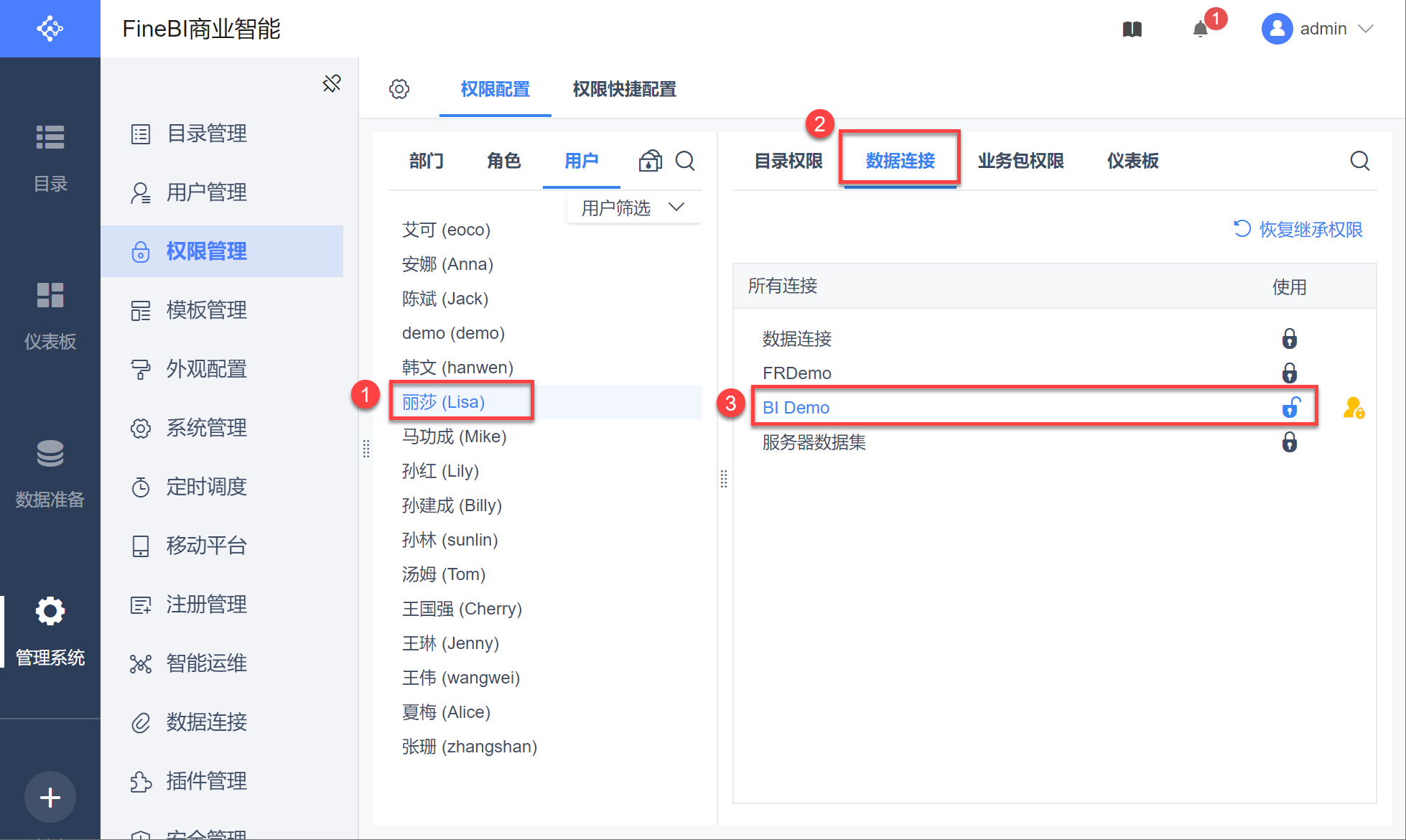The image size is (1406, 840).
Task: Click the plus button at the bottom left
Action: coord(50,797)
